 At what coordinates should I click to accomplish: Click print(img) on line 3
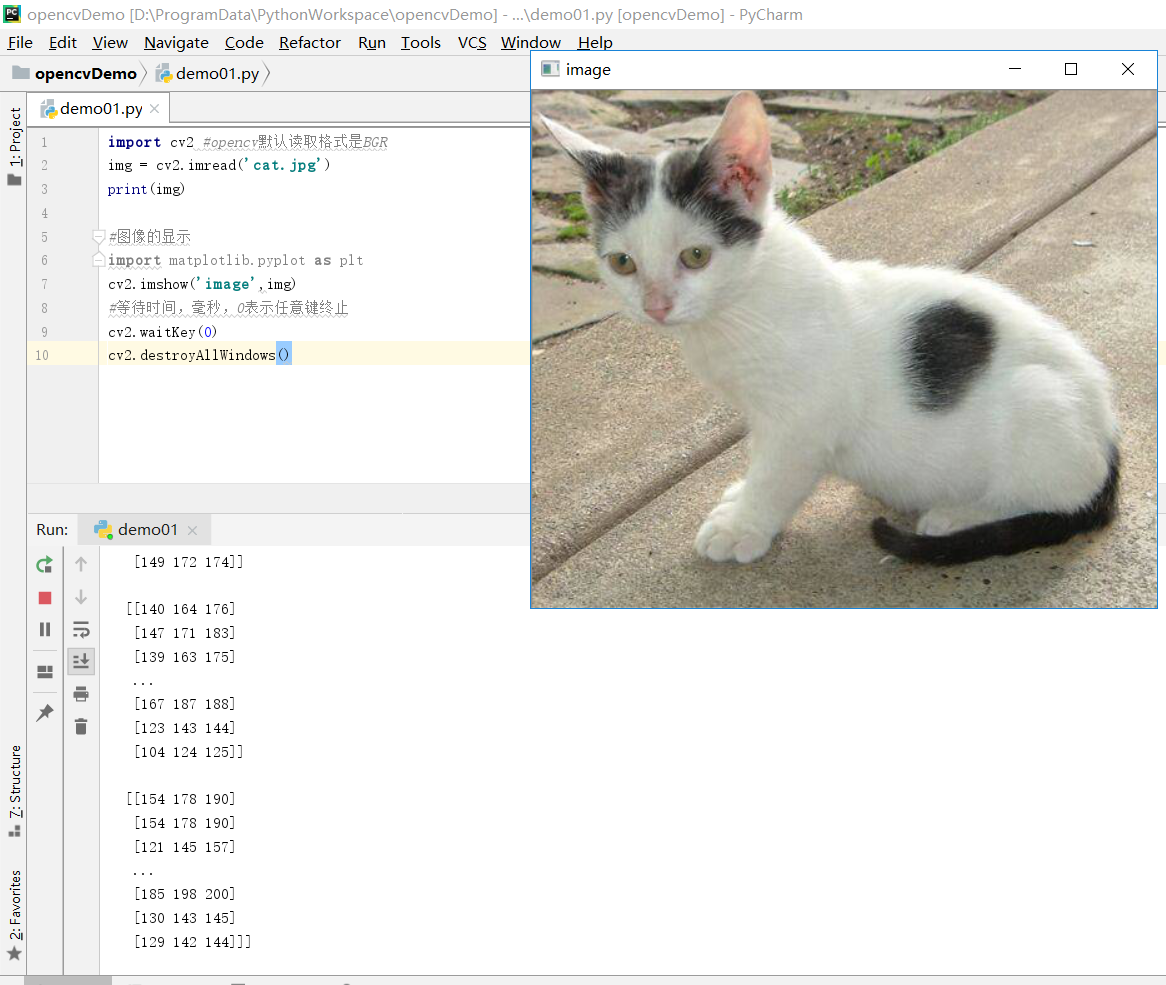tap(146, 189)
